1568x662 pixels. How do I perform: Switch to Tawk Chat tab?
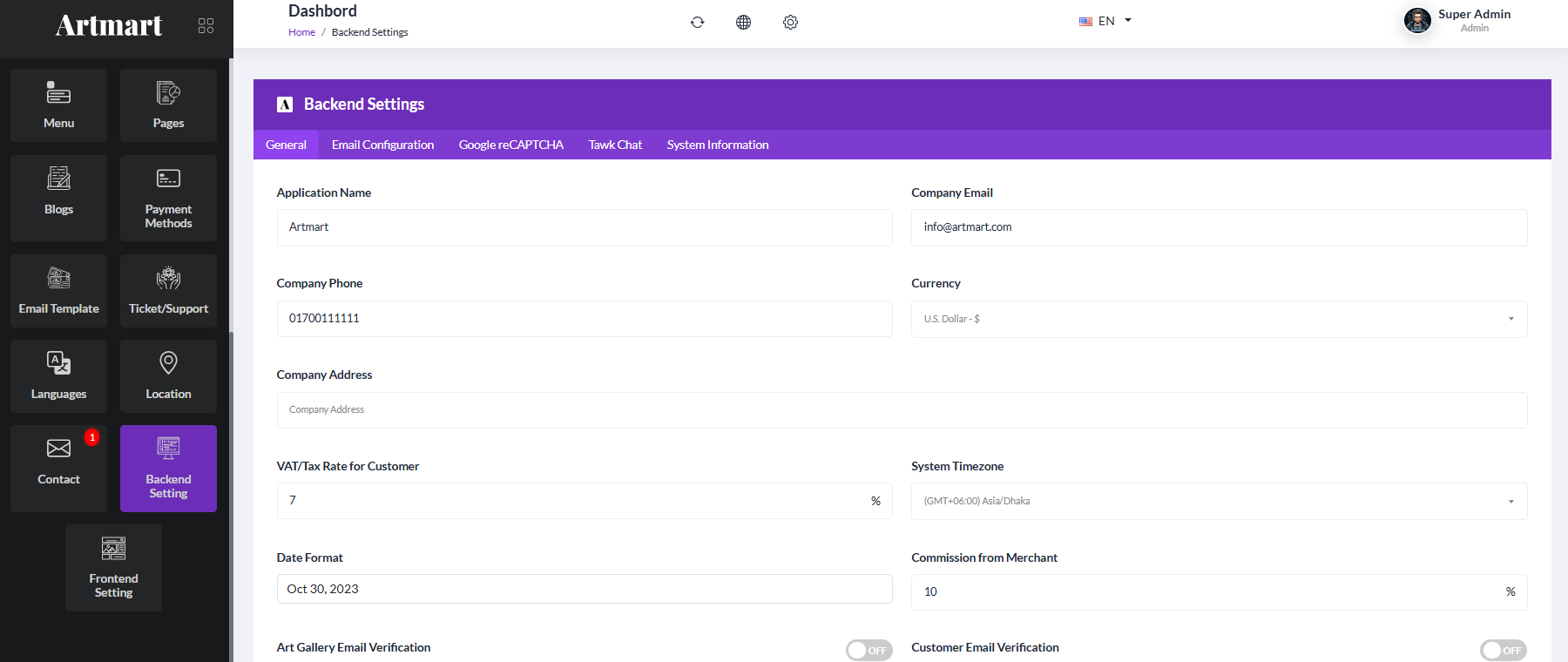(615, 145)
